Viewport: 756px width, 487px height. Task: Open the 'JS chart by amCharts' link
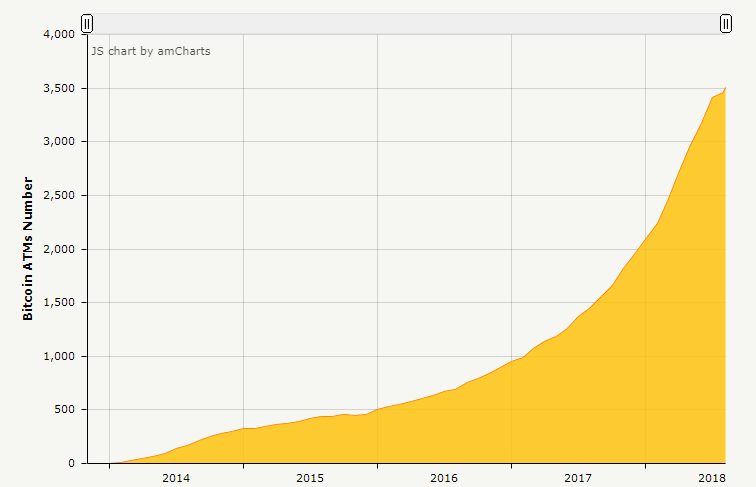(151, 51)
